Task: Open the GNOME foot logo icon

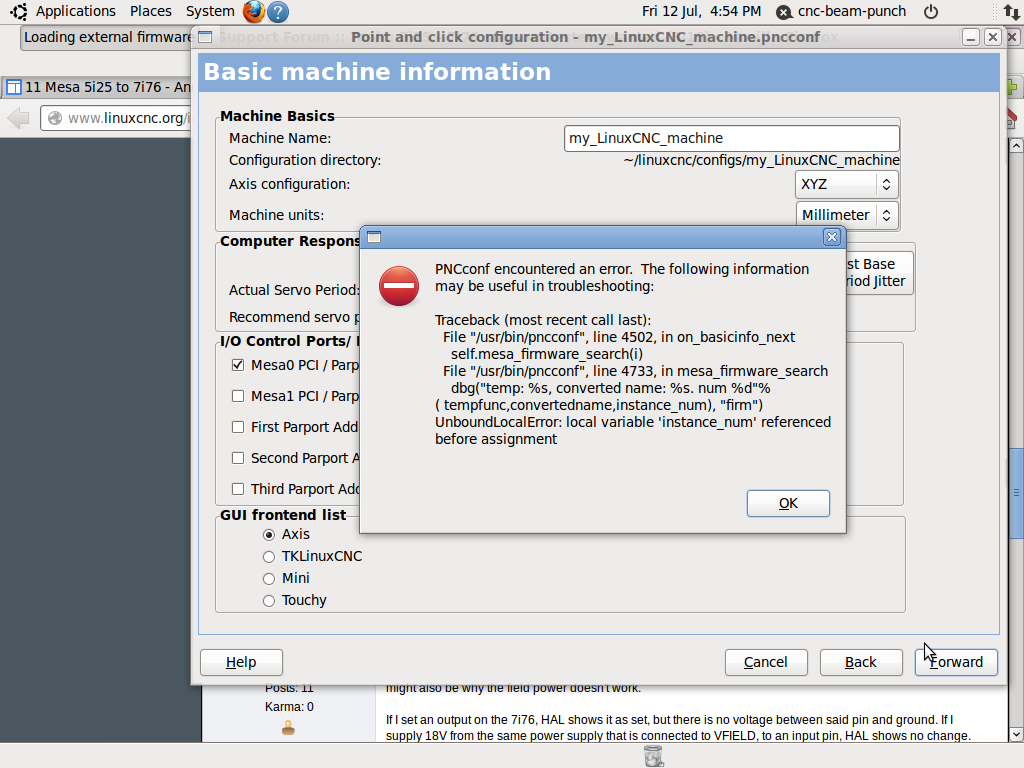Action: click(18, 11)
